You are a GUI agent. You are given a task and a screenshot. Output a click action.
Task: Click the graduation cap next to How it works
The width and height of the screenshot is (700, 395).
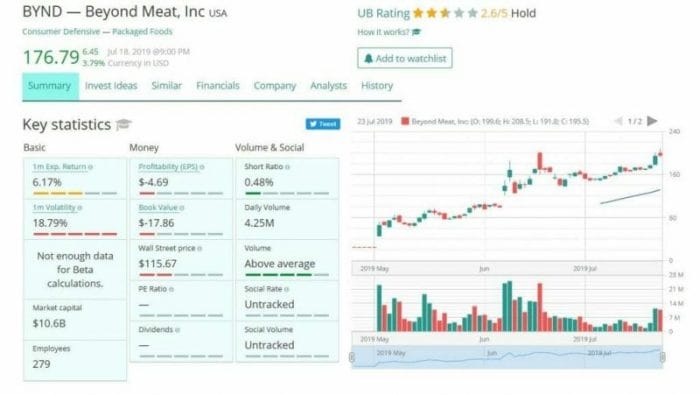coord(417,32)
